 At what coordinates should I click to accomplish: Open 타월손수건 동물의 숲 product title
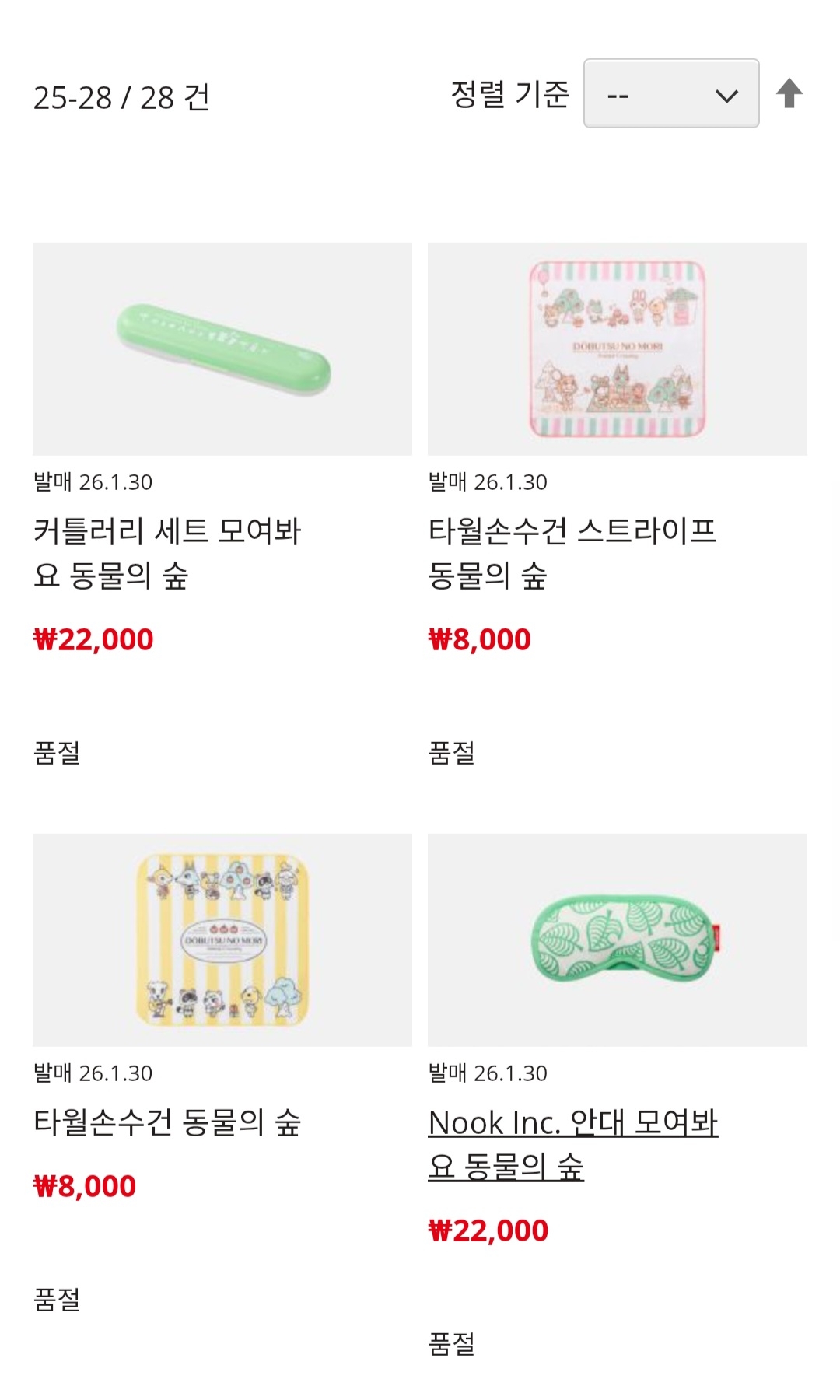[166, 1122]
